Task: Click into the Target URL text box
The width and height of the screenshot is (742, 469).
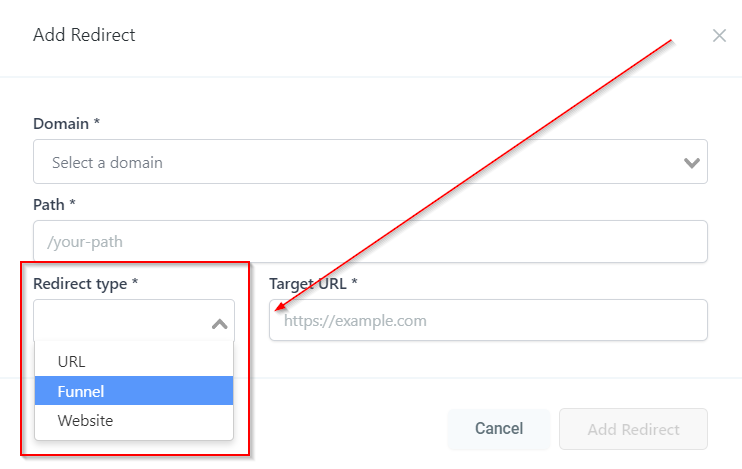Action: click(x=488, y=321)
